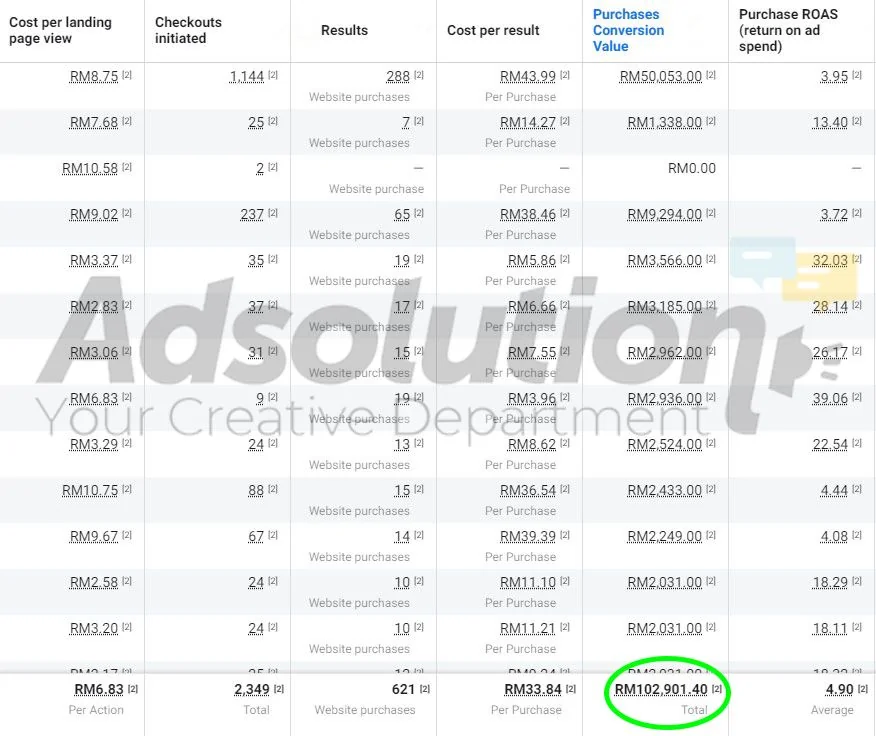Click the Purchase ROAS column header
The height and width of the screenshot is (736, 876).
[788, 30]
